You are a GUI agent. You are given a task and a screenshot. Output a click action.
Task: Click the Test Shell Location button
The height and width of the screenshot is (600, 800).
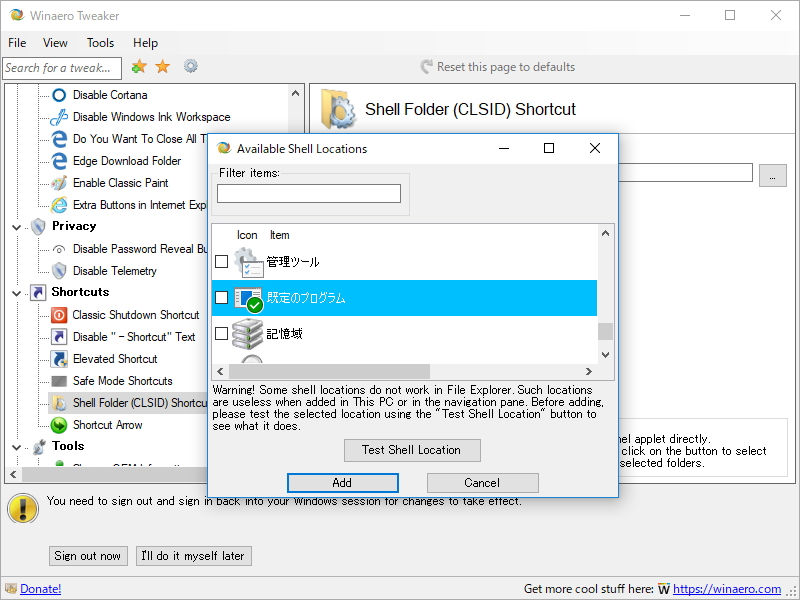(412, 450)
